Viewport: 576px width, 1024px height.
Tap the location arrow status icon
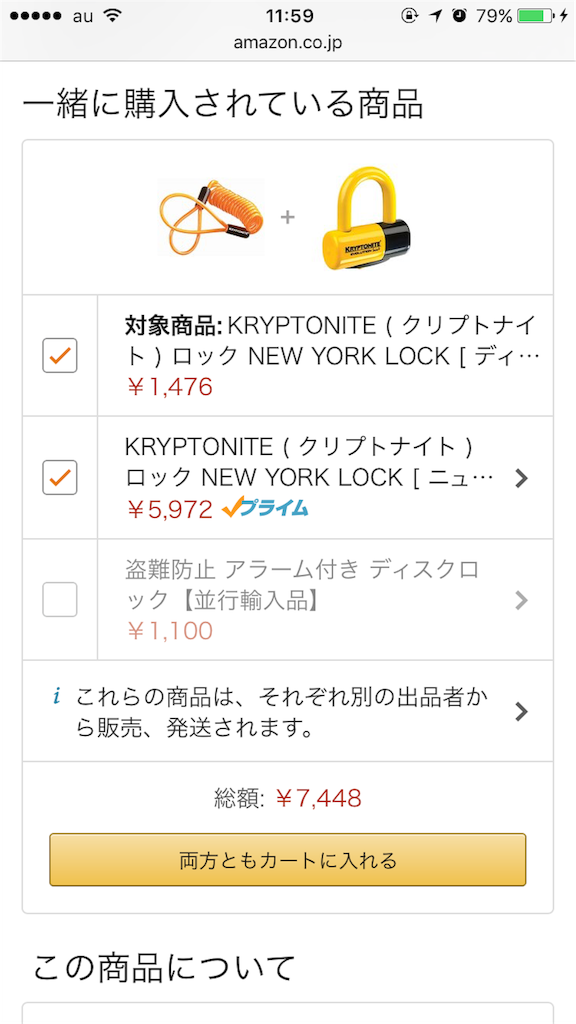(434, 16)
